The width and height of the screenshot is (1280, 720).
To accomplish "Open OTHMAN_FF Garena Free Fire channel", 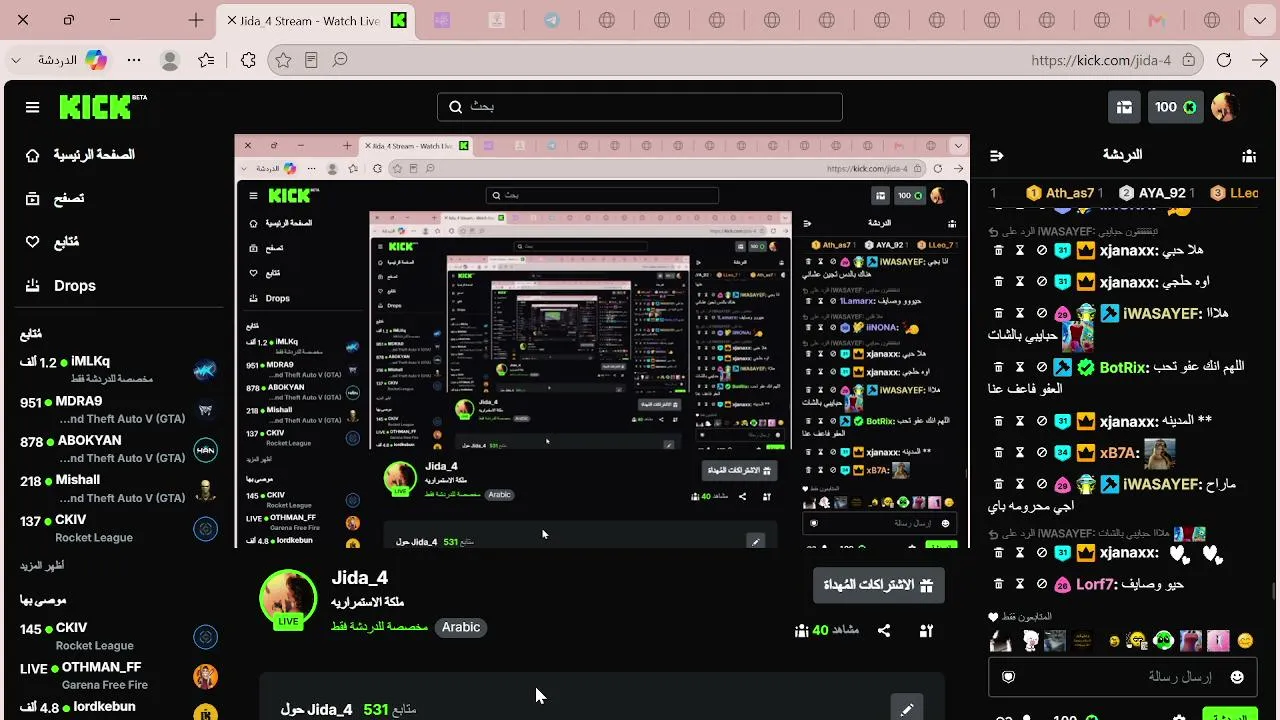I will tap(118, 676).
